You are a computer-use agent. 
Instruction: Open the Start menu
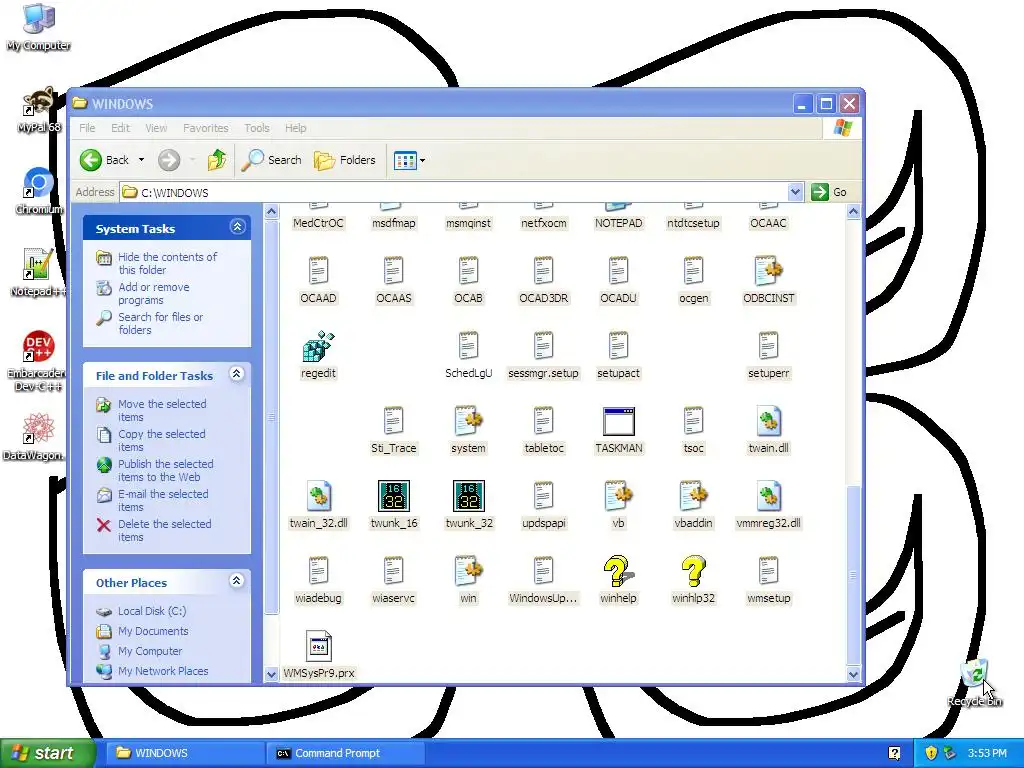click(x=47, y=753)
